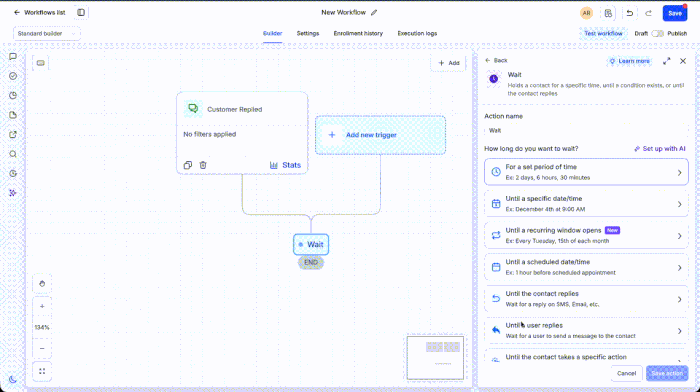This screenshot has height=392, width=700.
Task: Duplicate the Customer Replied trigger
Action: (x=188, y=165)
